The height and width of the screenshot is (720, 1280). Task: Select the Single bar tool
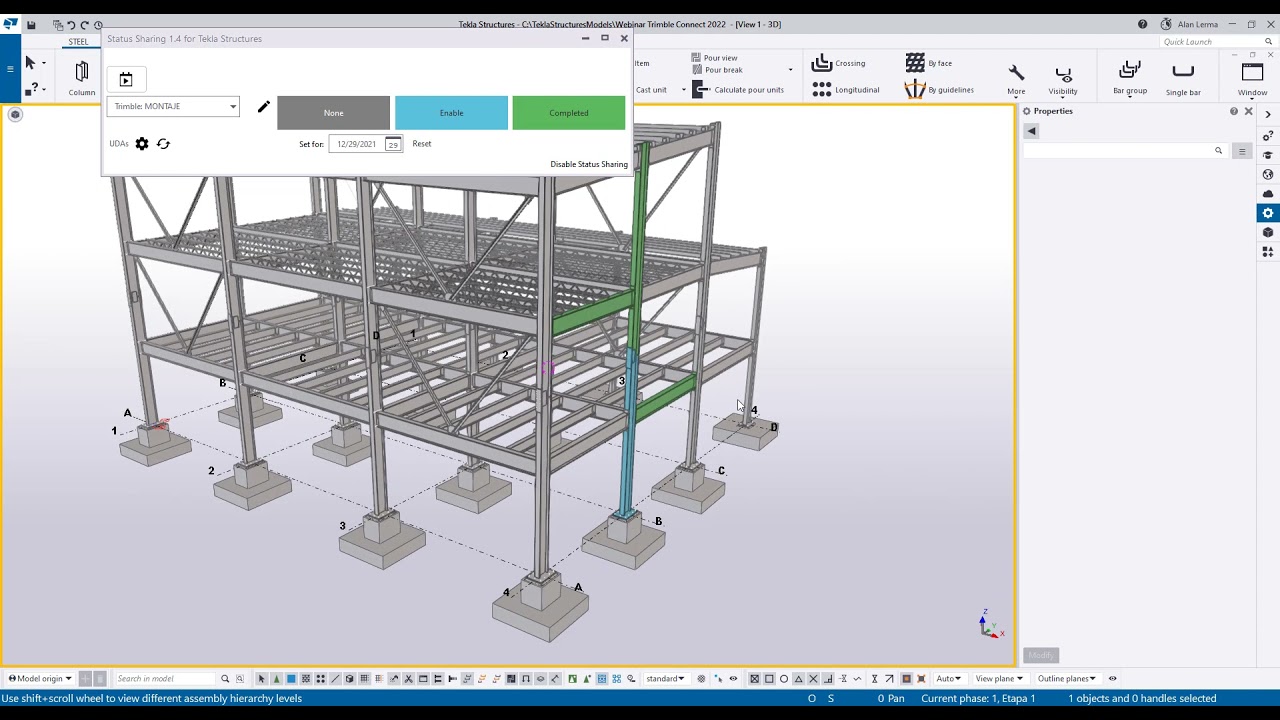pos(1183,79)
